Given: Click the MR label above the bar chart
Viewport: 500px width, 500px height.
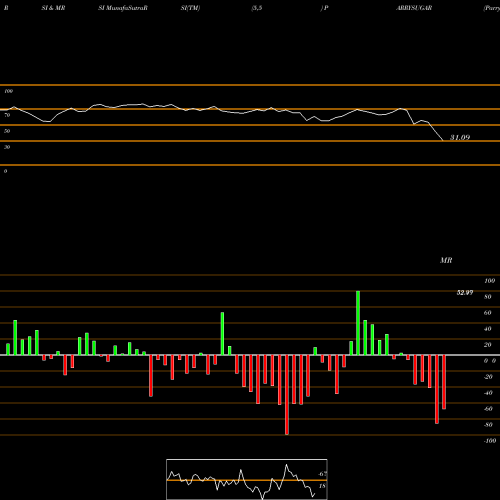Looking at the screenshot, I should [x=446, y=260].
